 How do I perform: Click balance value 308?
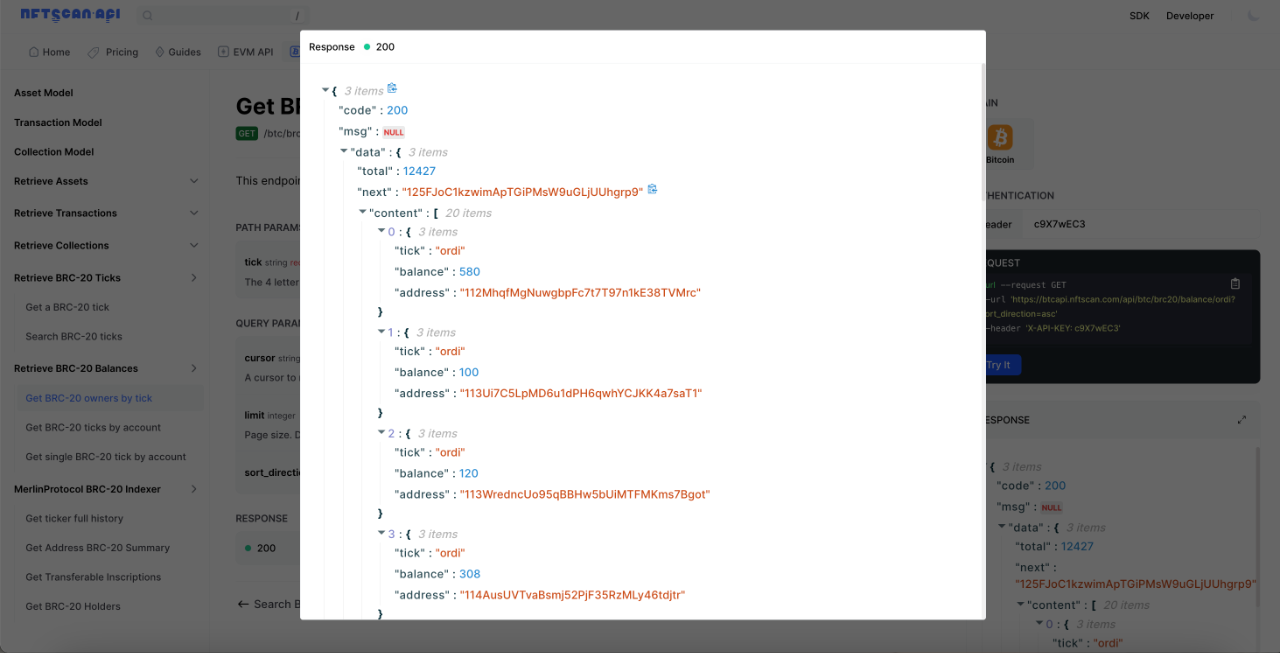click(470, 574)
